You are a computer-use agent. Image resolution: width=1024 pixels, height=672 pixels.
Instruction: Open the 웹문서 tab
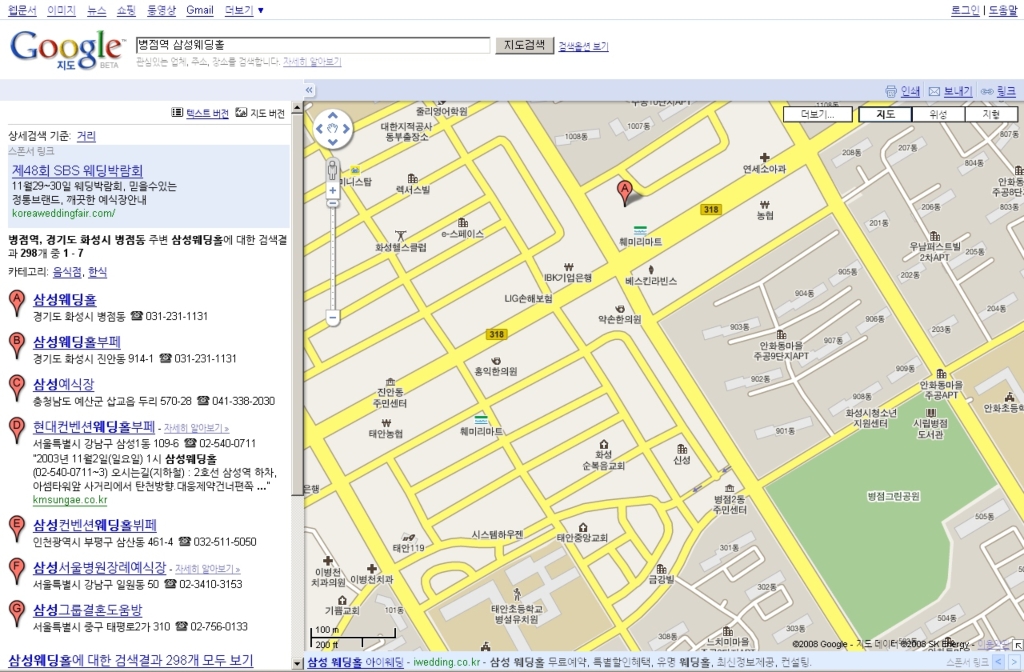(22, 10)
